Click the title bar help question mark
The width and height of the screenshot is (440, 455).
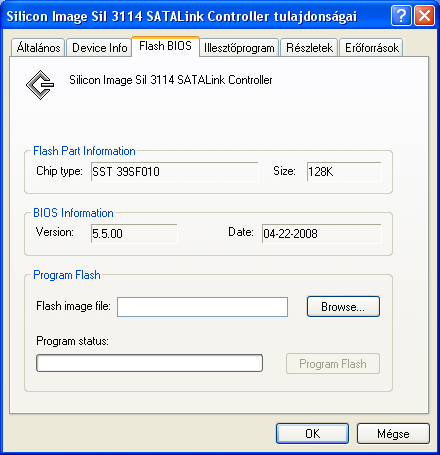coord(401,15)
